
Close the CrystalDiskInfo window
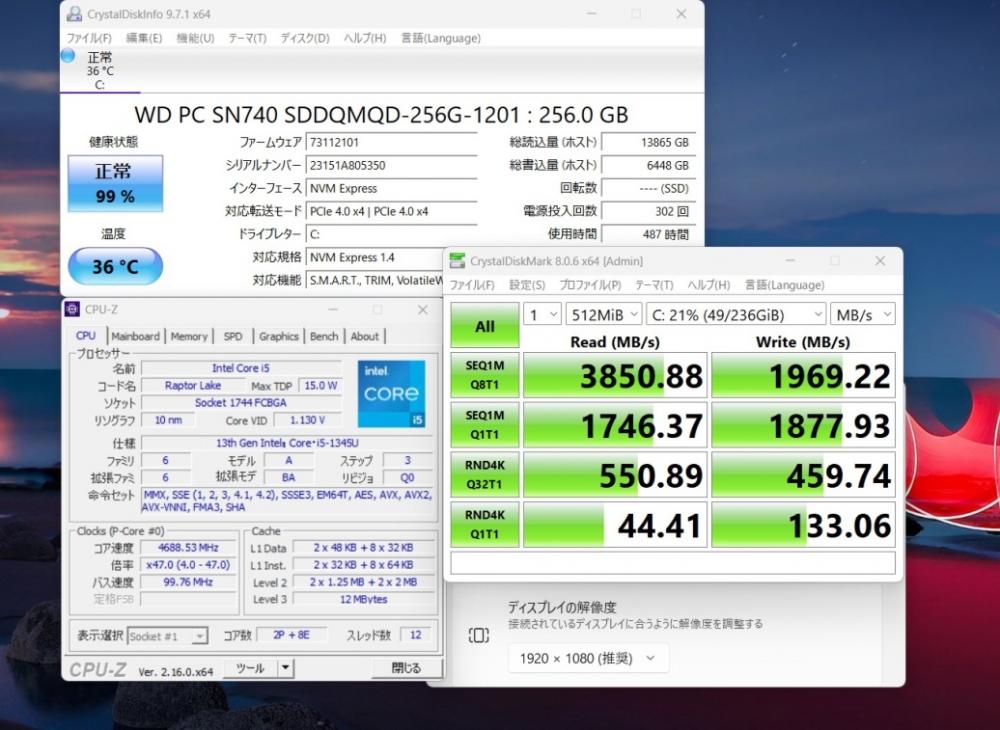tap(681, 13)
